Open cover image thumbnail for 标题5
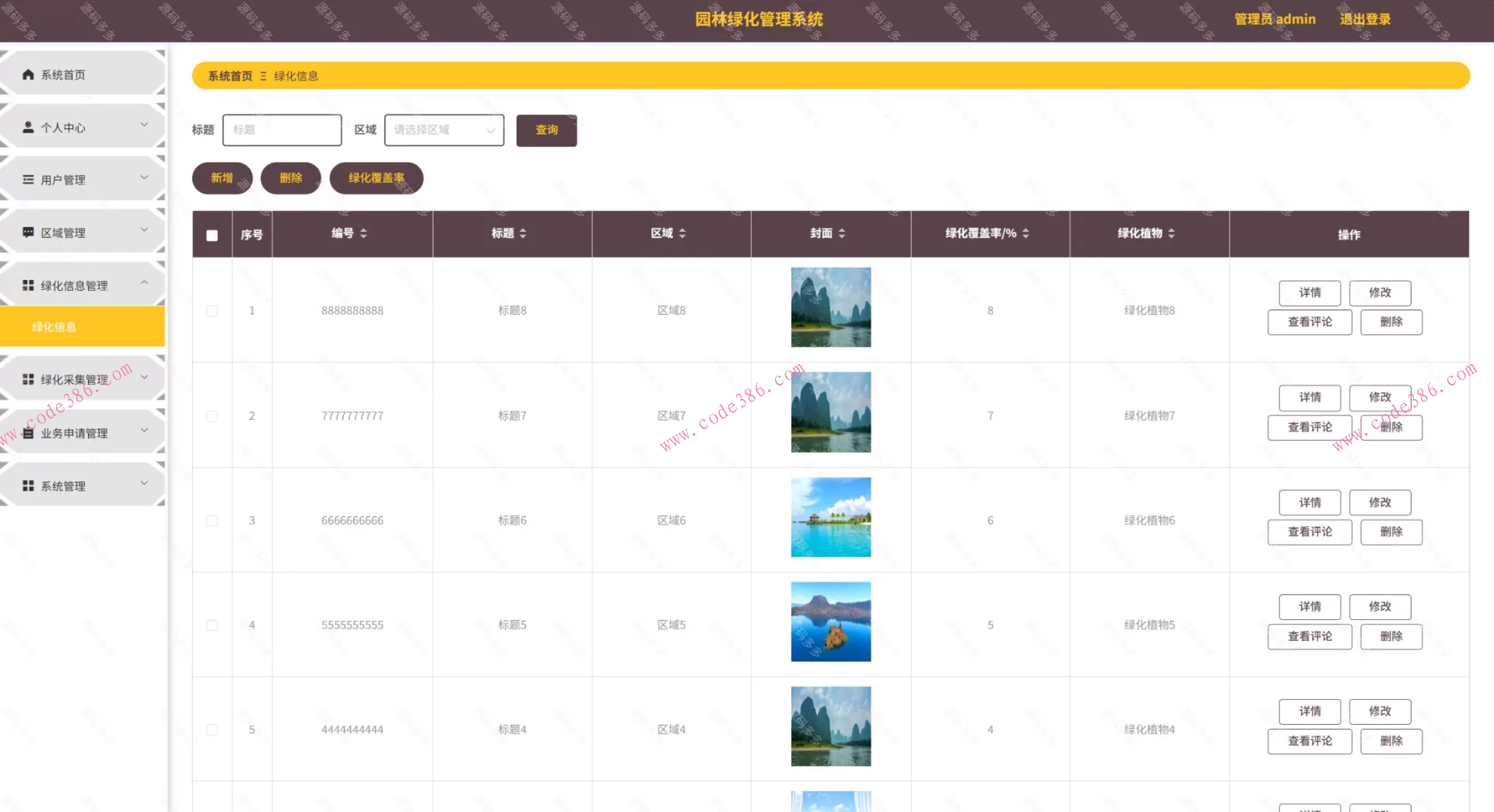 831,622
